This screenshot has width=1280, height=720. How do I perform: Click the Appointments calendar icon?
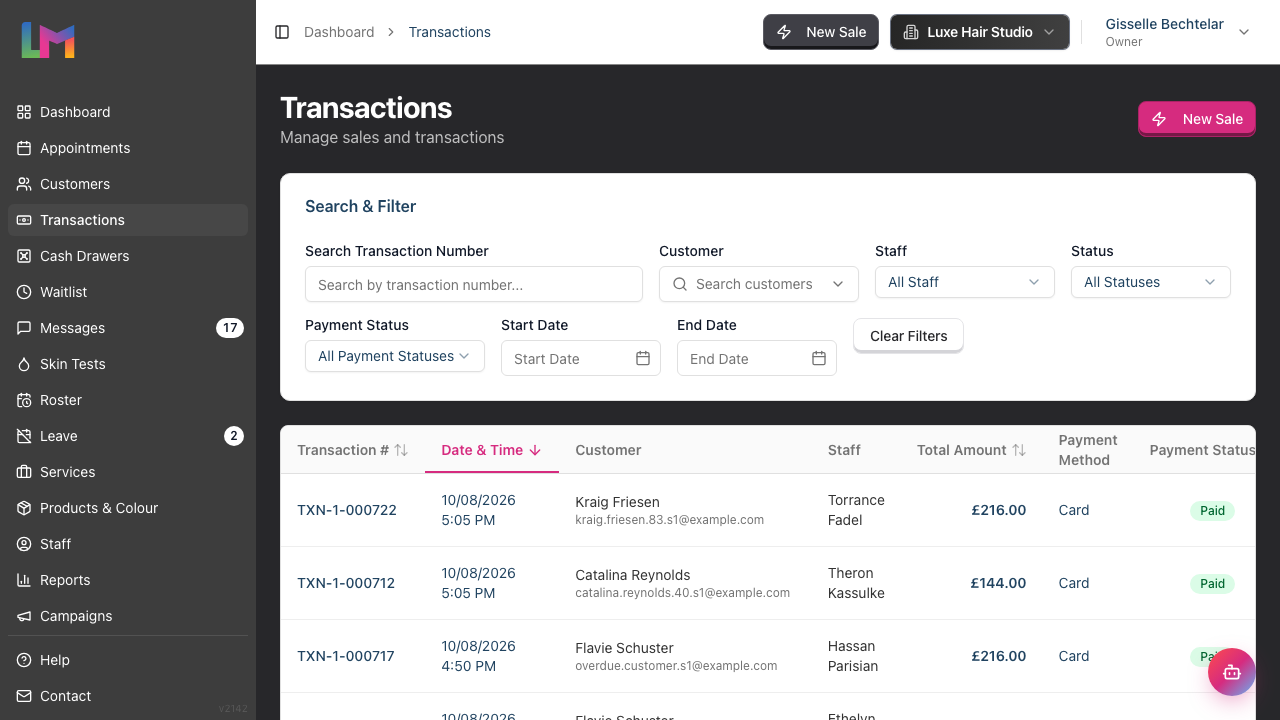click(x=24, y=148)
